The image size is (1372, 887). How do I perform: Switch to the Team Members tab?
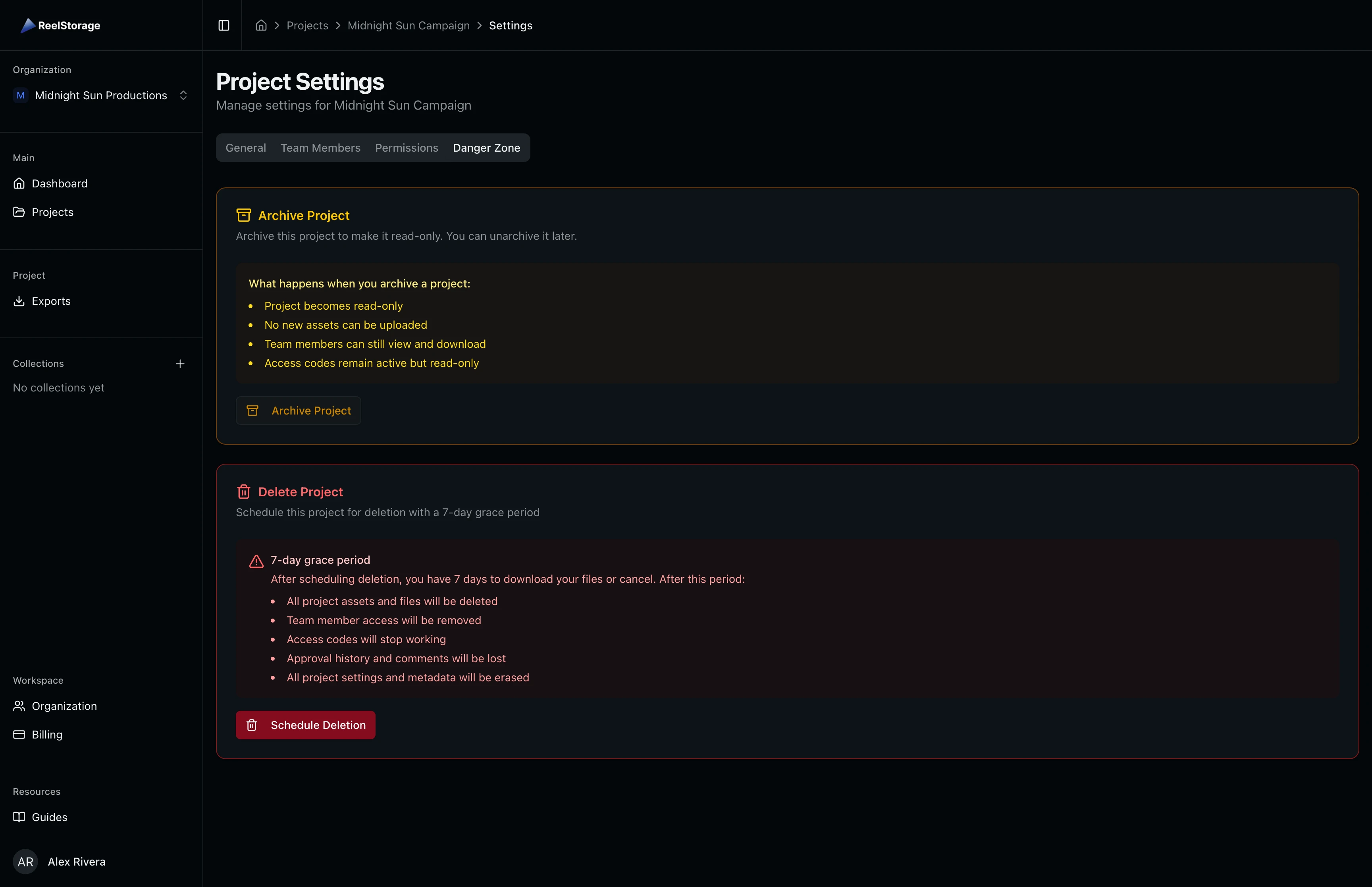320,147
